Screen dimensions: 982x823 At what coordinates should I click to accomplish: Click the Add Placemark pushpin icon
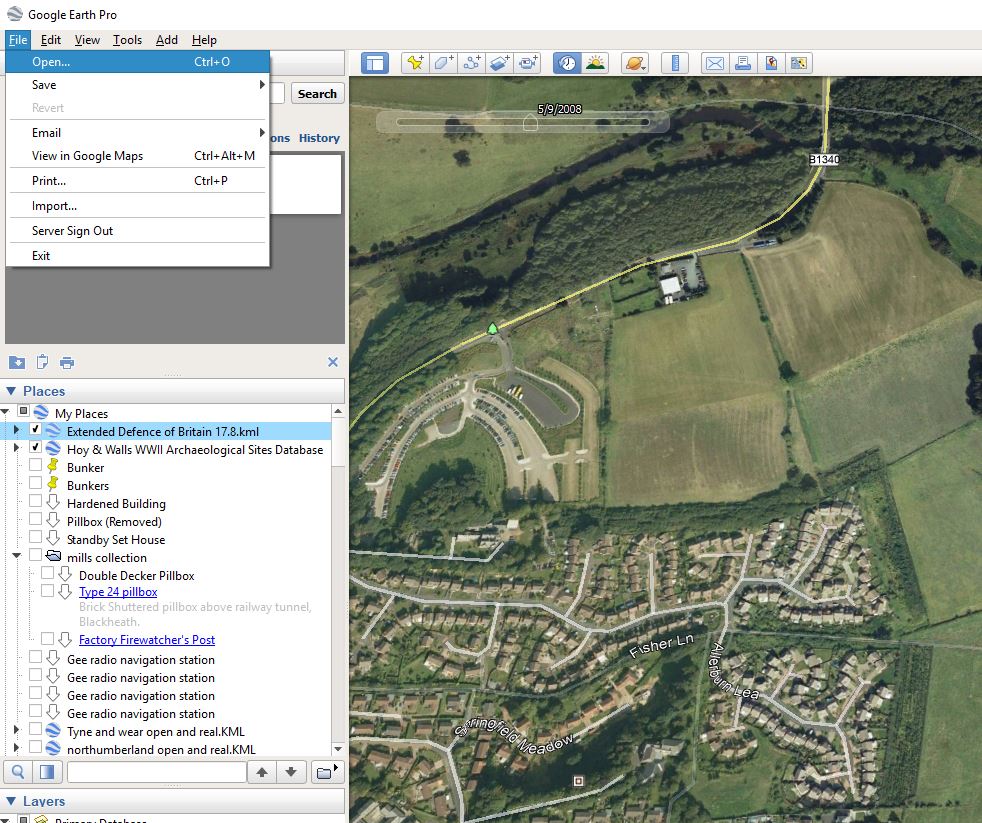pyautogui.click(x=415, y=63)
